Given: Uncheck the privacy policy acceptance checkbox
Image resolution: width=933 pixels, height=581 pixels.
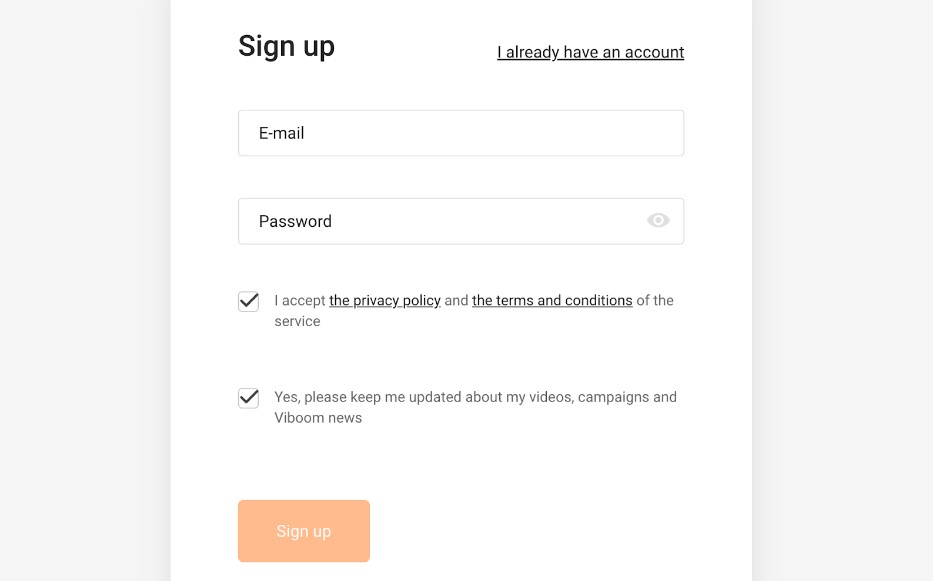Looking at the screenshot, I should [249, 301].
